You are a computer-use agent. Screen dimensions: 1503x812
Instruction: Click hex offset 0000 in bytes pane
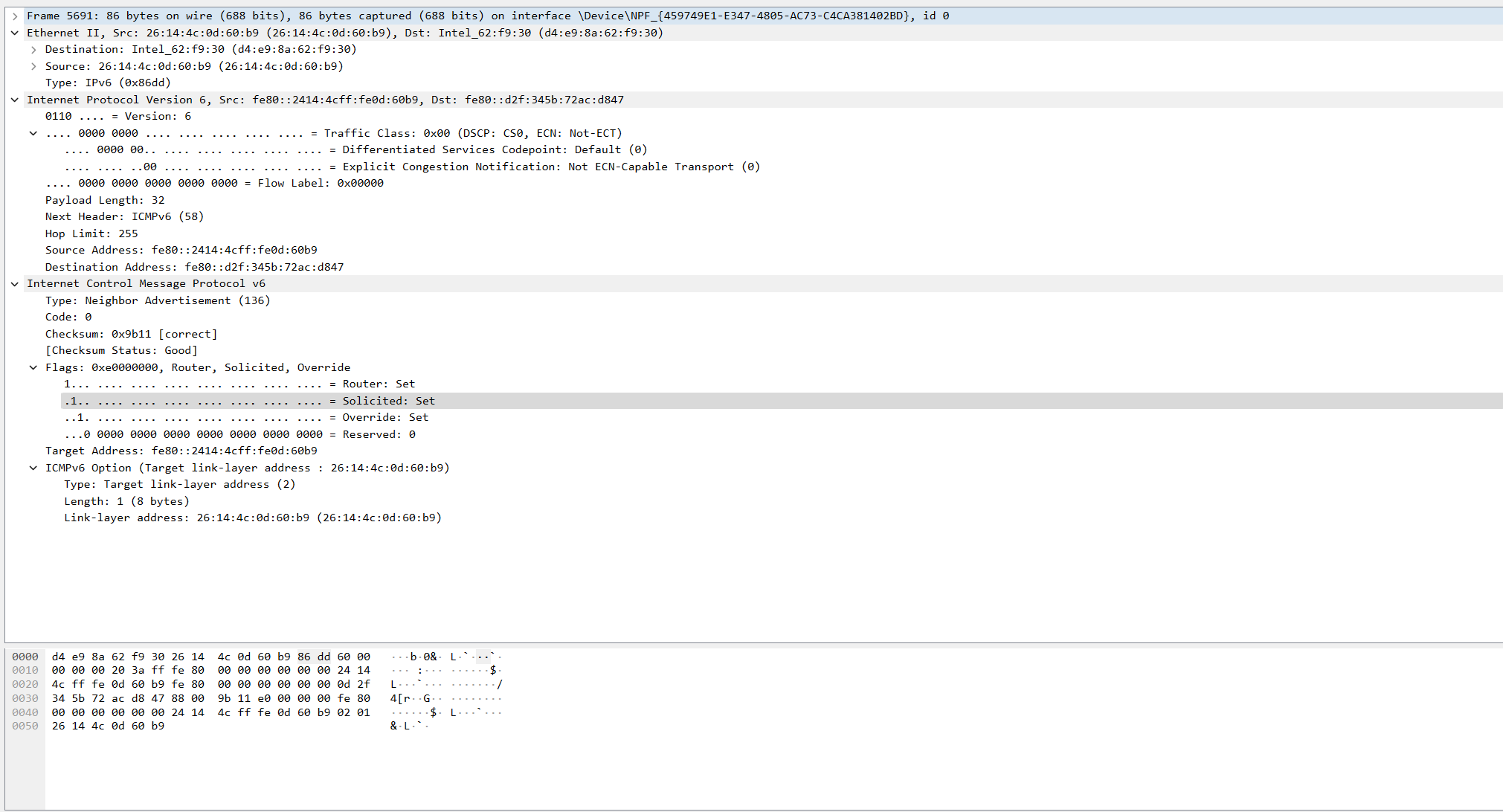coord(25,657)
